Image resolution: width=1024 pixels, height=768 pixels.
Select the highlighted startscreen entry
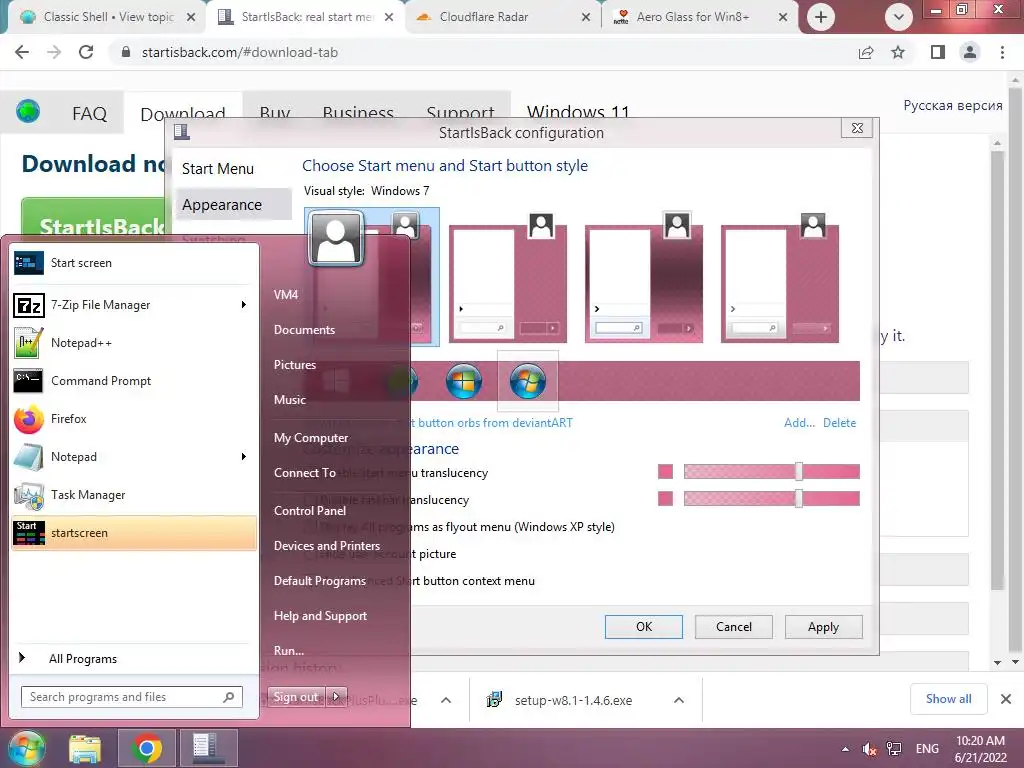[x=134, y=533]
